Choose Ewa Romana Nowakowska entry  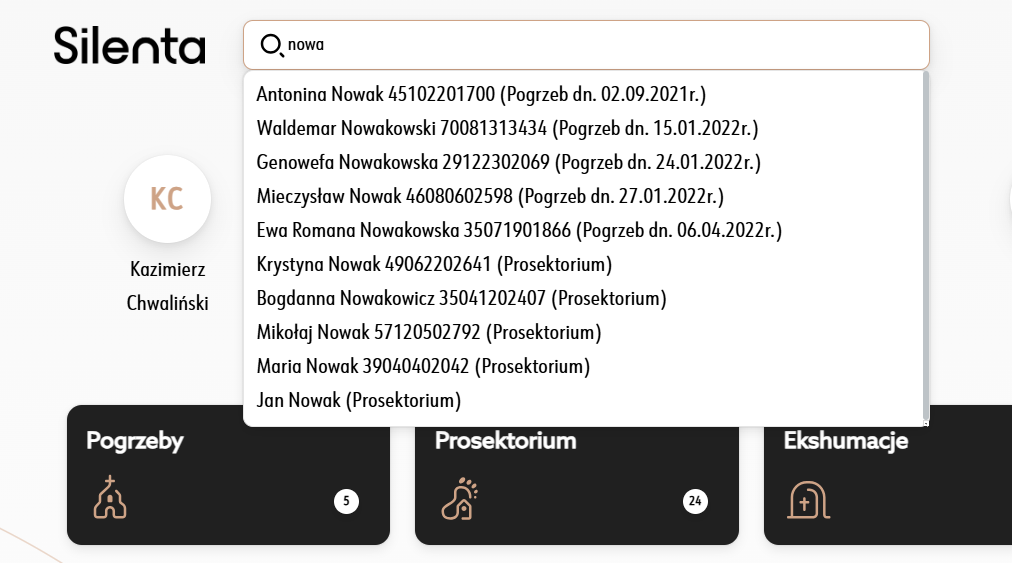coord(519,230)
